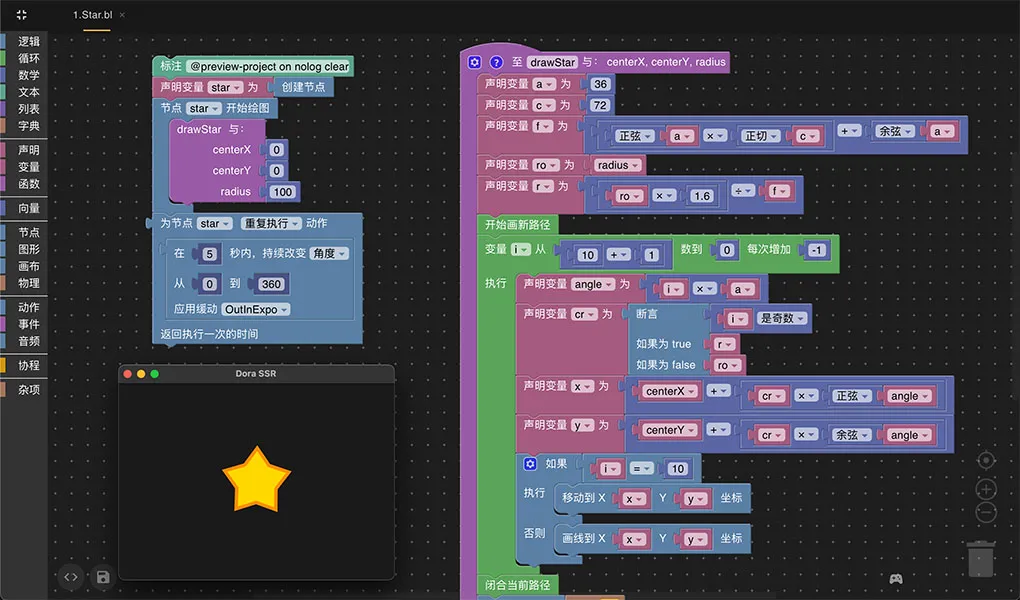Open the 重复执行 dropdown in action block

pos(271,223)
